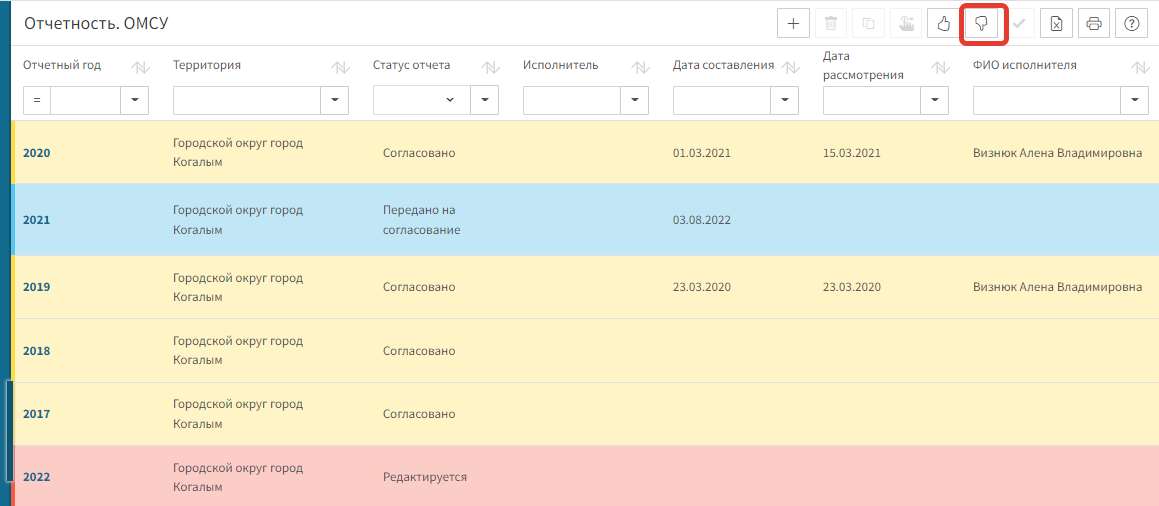This screenshot has height=506, width=1159.
Task: Click the Дата рассмотрения filter input
Action: point(871,100)
